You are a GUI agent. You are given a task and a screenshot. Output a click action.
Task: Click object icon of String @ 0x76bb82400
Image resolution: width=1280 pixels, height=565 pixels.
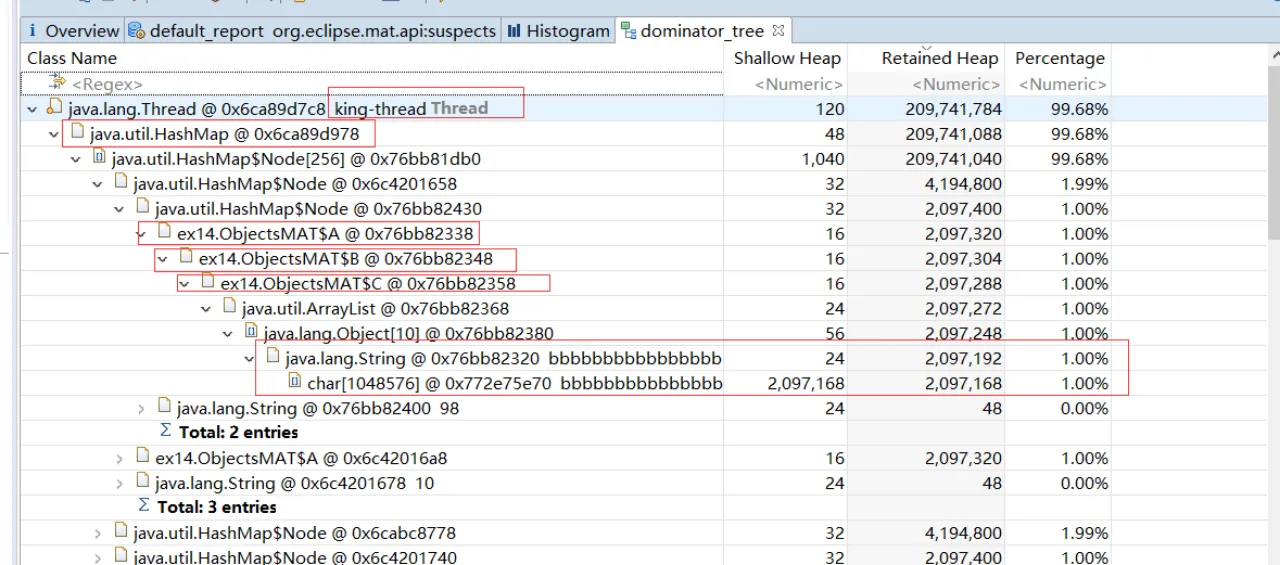(x=165, y=408)
